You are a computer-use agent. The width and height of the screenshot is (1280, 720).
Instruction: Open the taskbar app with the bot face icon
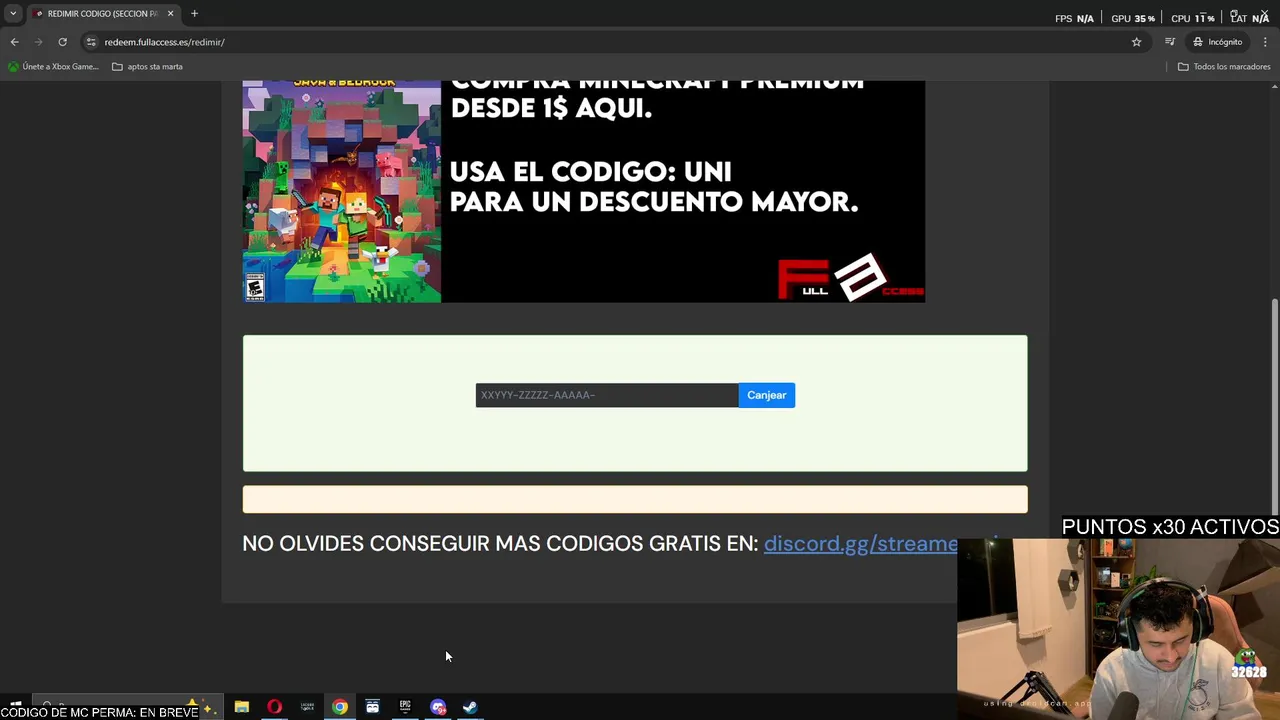click(372, 707)
